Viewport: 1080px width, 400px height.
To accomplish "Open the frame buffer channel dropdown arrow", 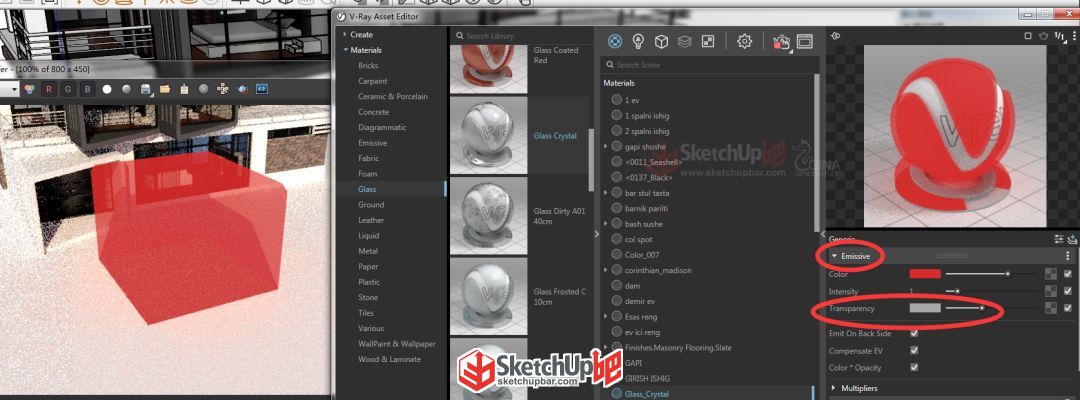I will (12, 90).
